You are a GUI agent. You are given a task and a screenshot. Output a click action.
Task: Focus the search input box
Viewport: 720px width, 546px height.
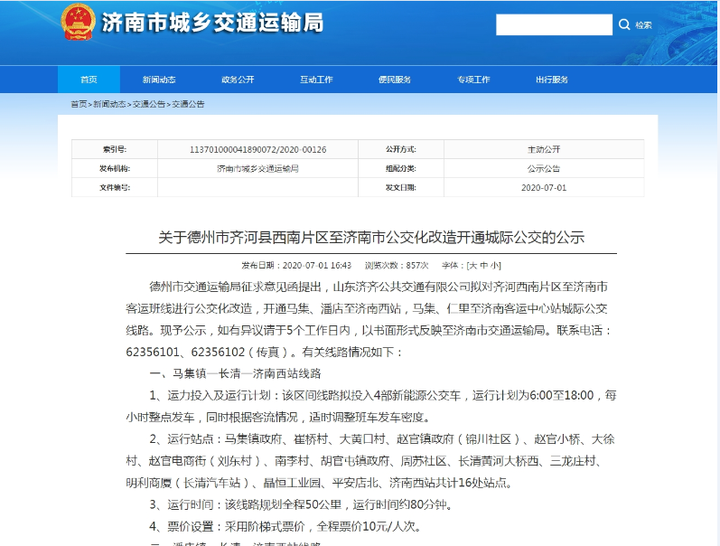554,24
